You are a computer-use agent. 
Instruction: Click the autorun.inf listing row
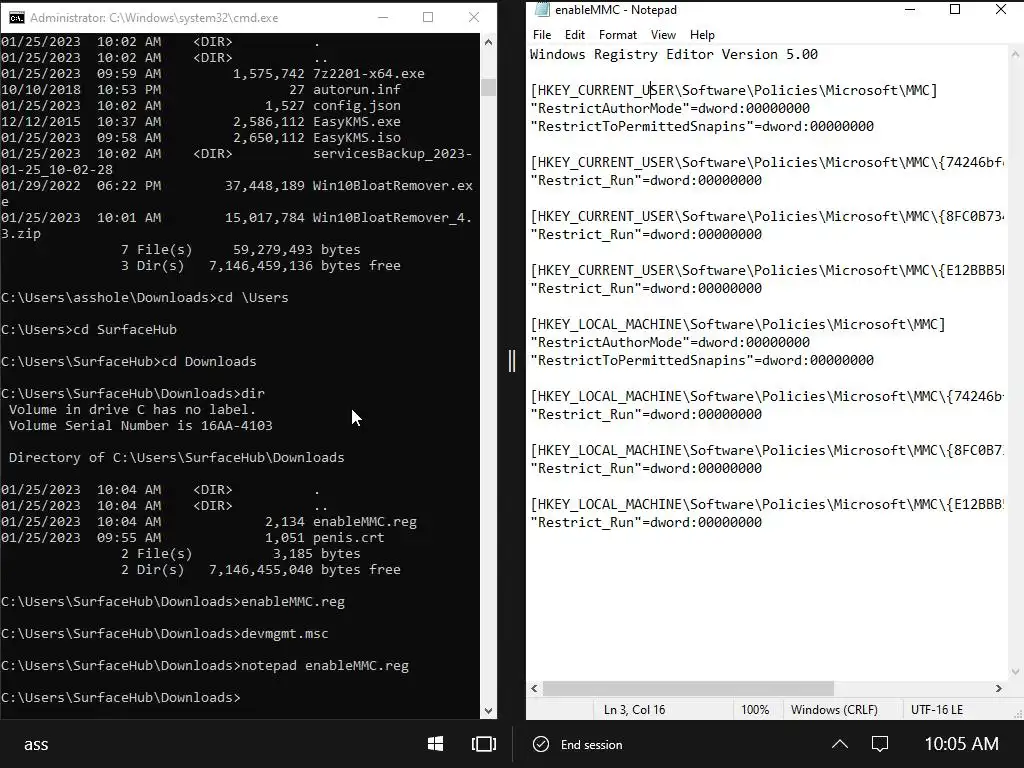pos(201,89)
